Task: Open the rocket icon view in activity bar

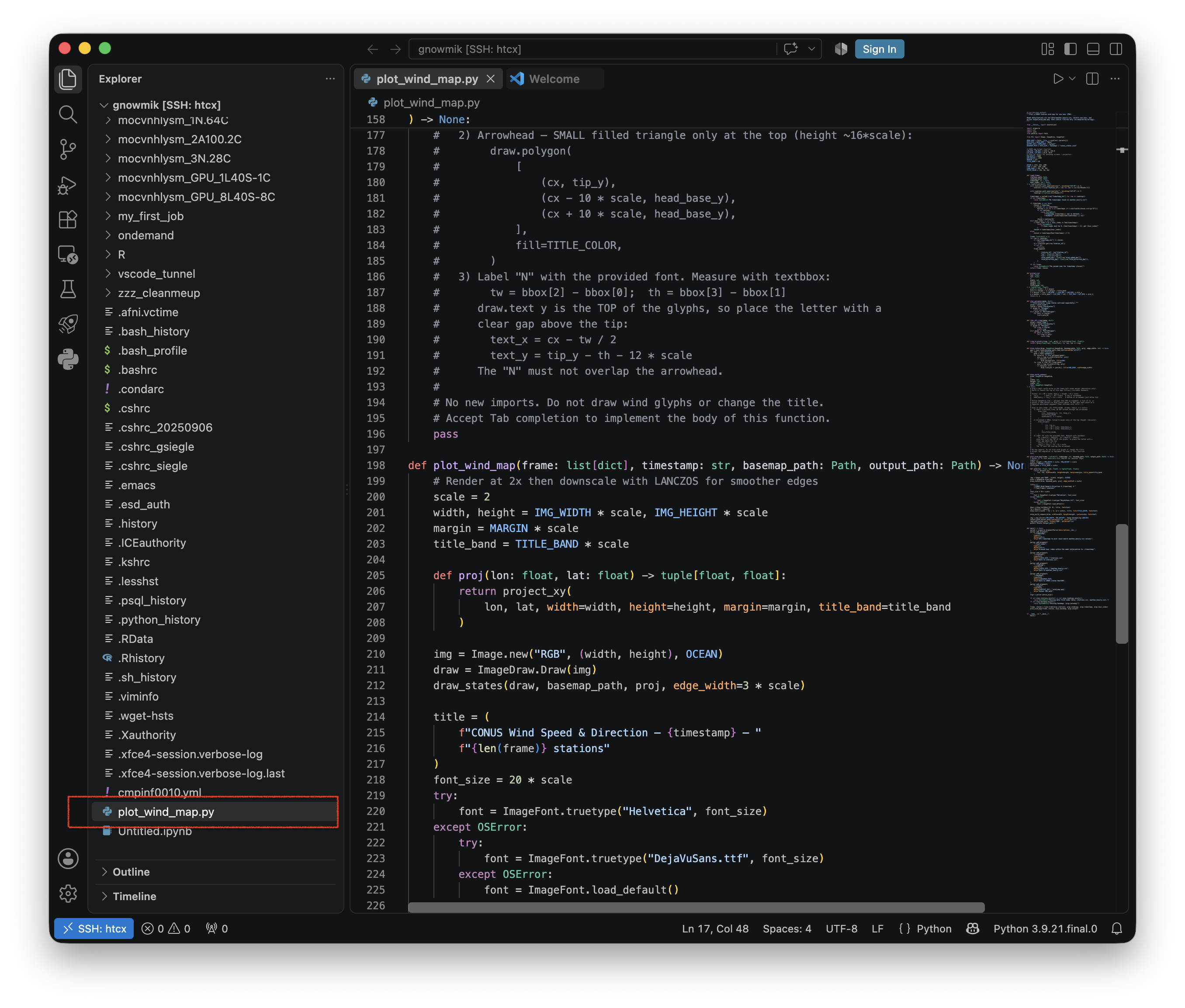Action: point(68,324)
